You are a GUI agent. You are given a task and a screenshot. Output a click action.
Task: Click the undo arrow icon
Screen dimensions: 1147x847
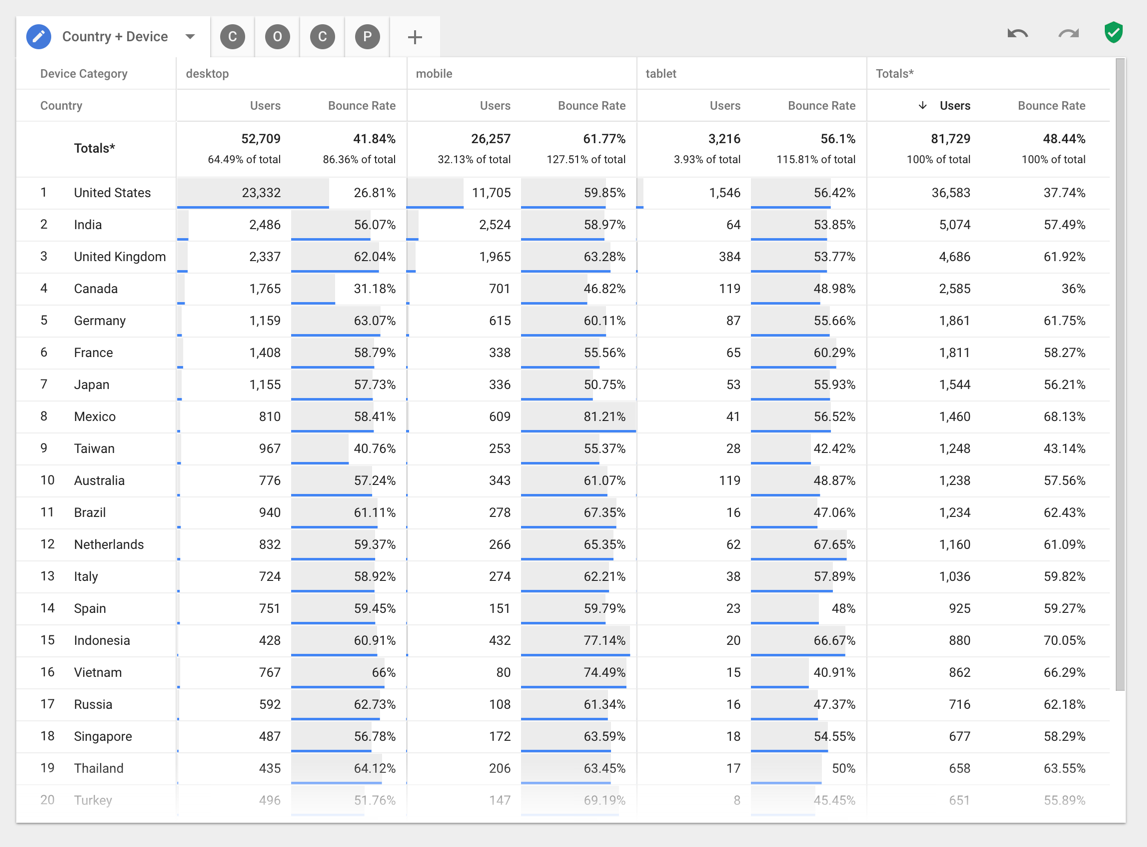pos(1017,34)
